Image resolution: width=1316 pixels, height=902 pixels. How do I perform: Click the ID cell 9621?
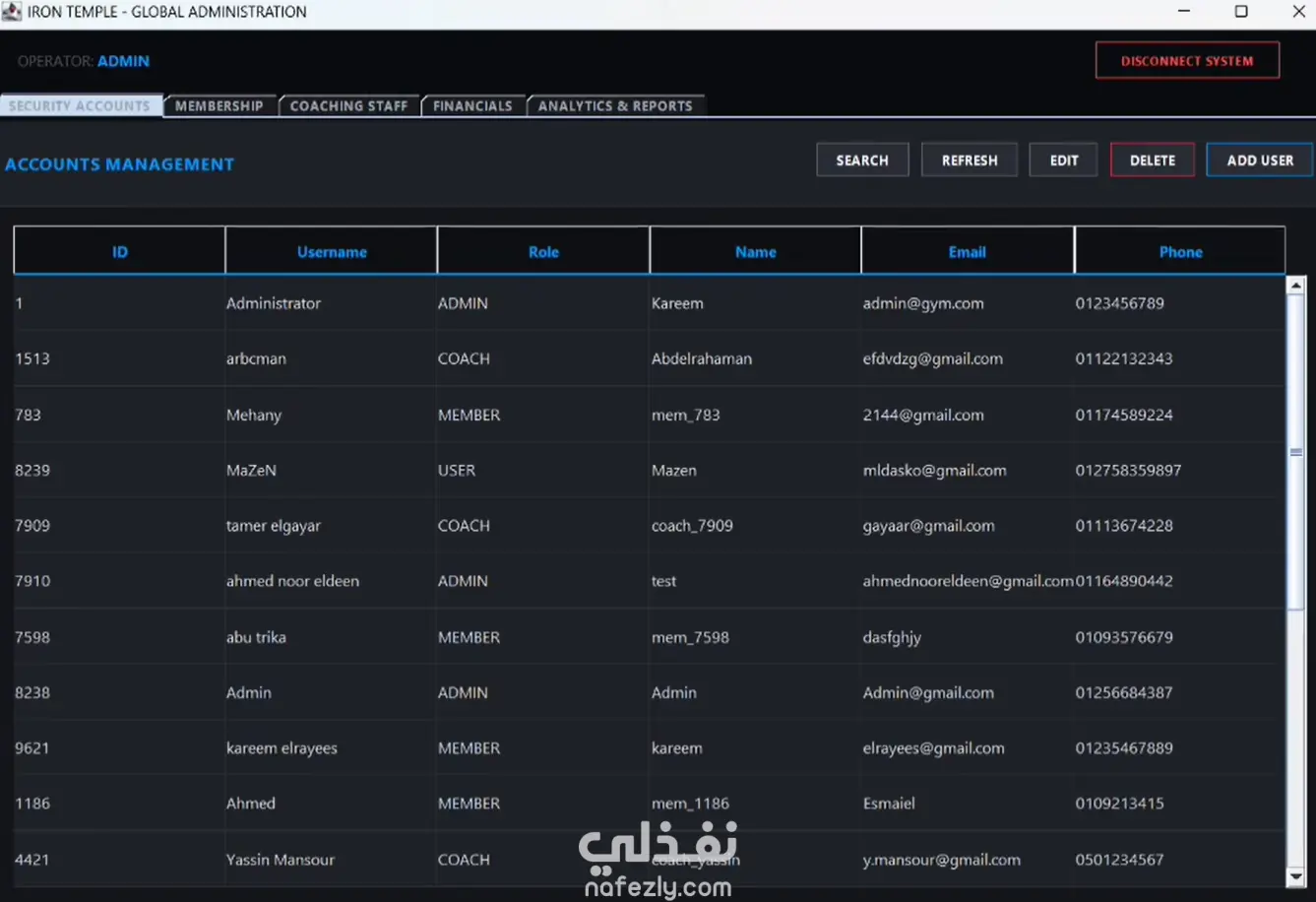tap(119, 747)
